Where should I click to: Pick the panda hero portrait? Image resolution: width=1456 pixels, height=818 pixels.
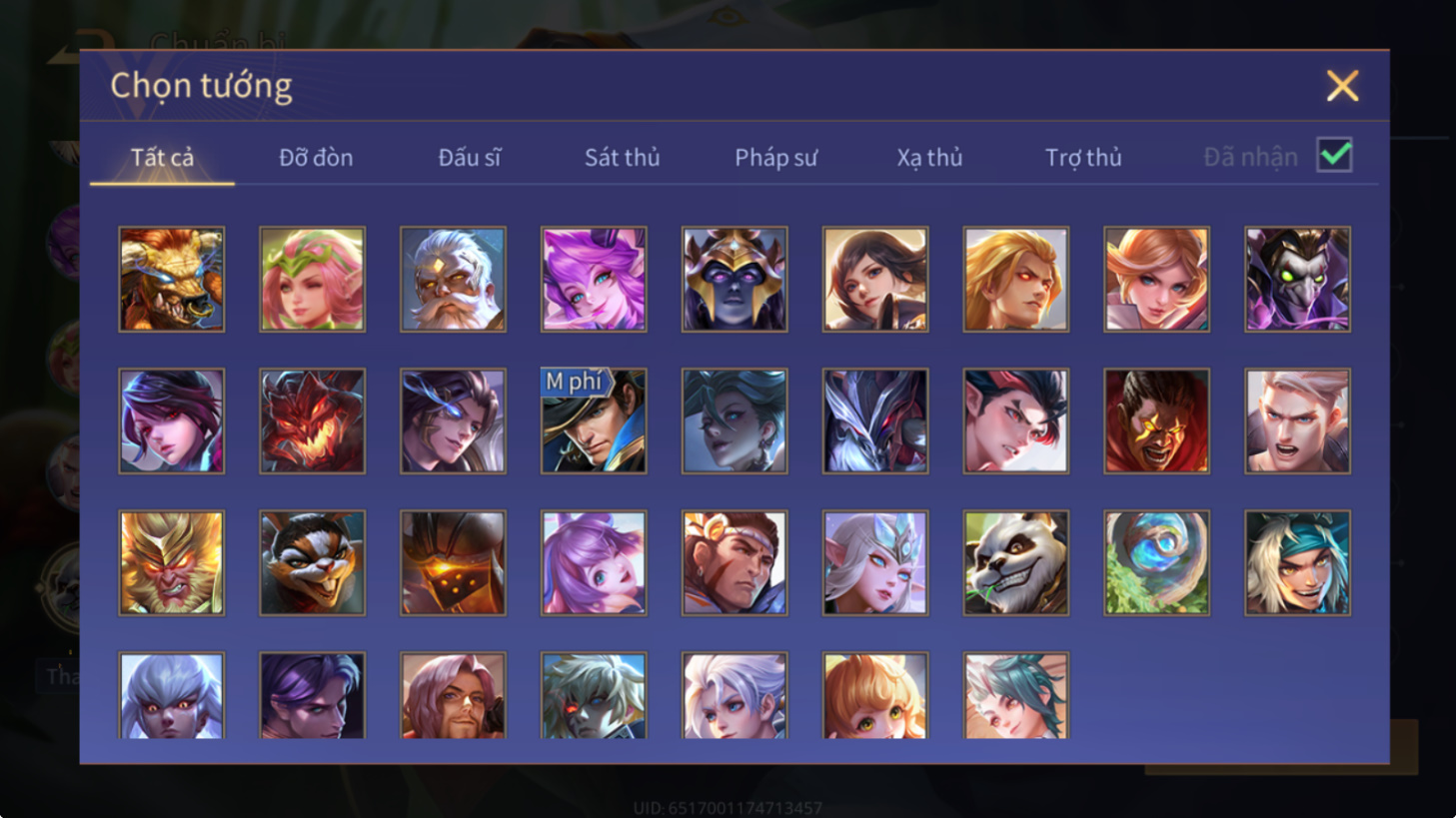(x=1016, y=562)
